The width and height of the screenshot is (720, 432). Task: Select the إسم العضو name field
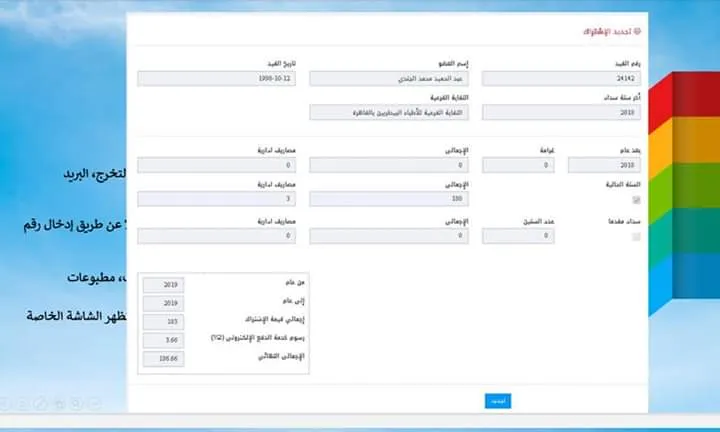pos(389,78)
